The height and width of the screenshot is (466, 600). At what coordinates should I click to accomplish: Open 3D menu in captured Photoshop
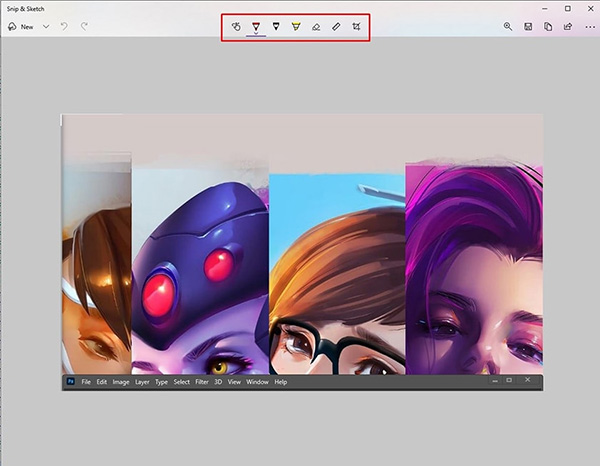218,382
